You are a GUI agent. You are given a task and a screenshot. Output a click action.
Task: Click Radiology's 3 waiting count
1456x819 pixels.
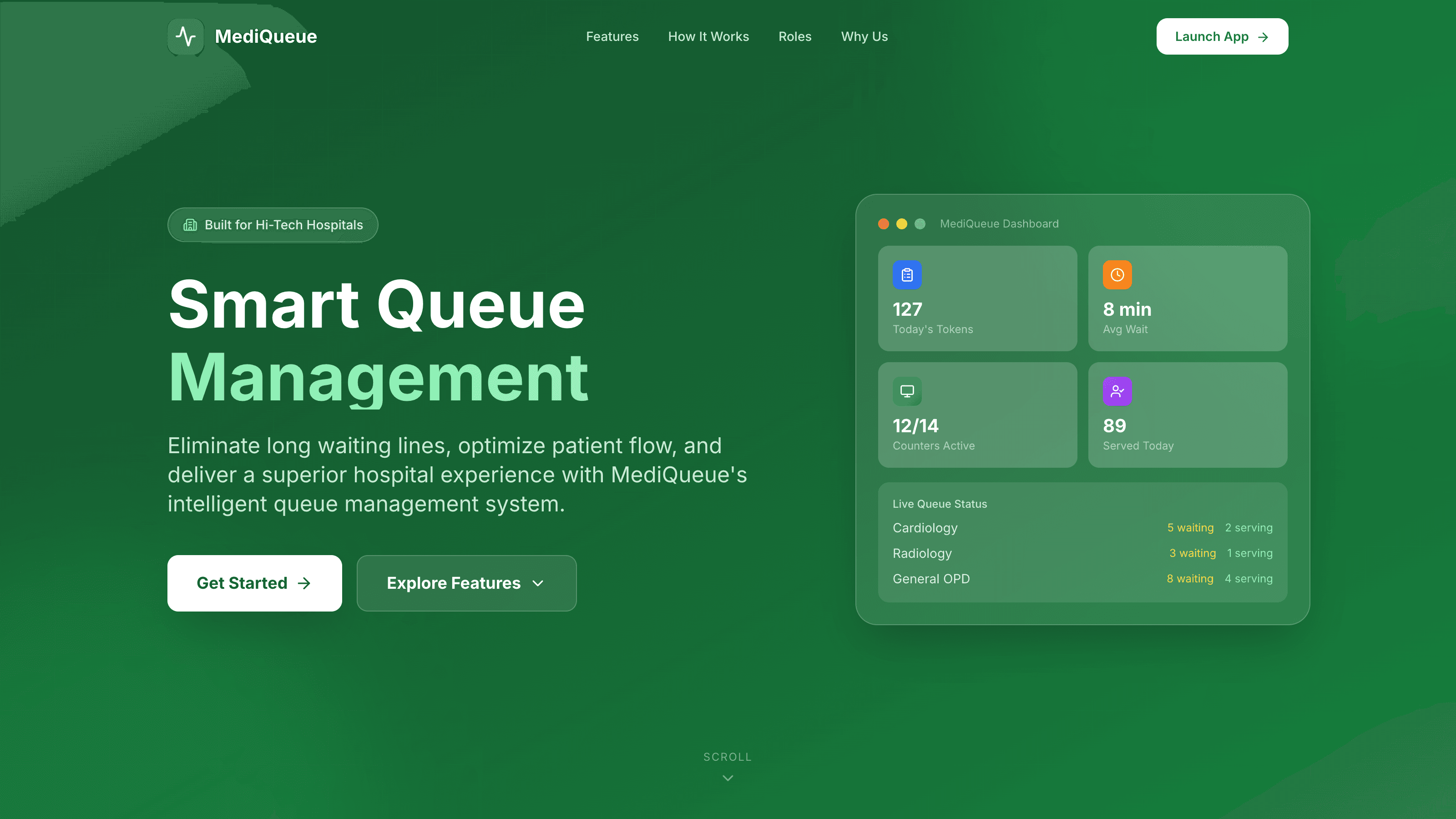click(x=1192, y=553)
